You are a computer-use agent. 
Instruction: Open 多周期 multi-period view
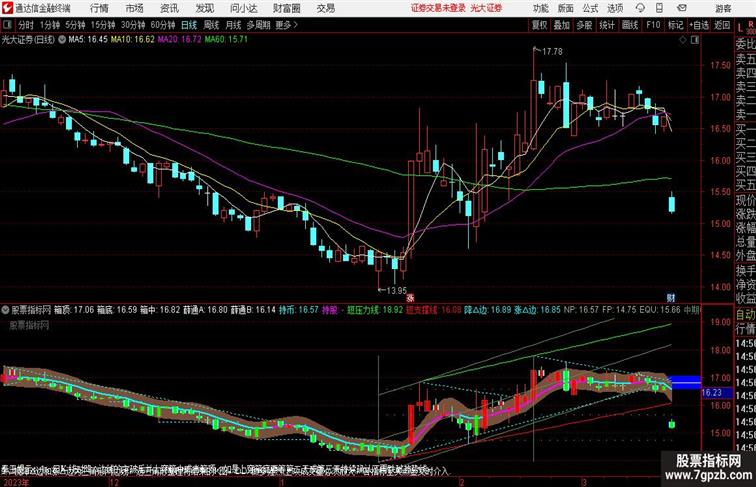[x=258, y=25]
